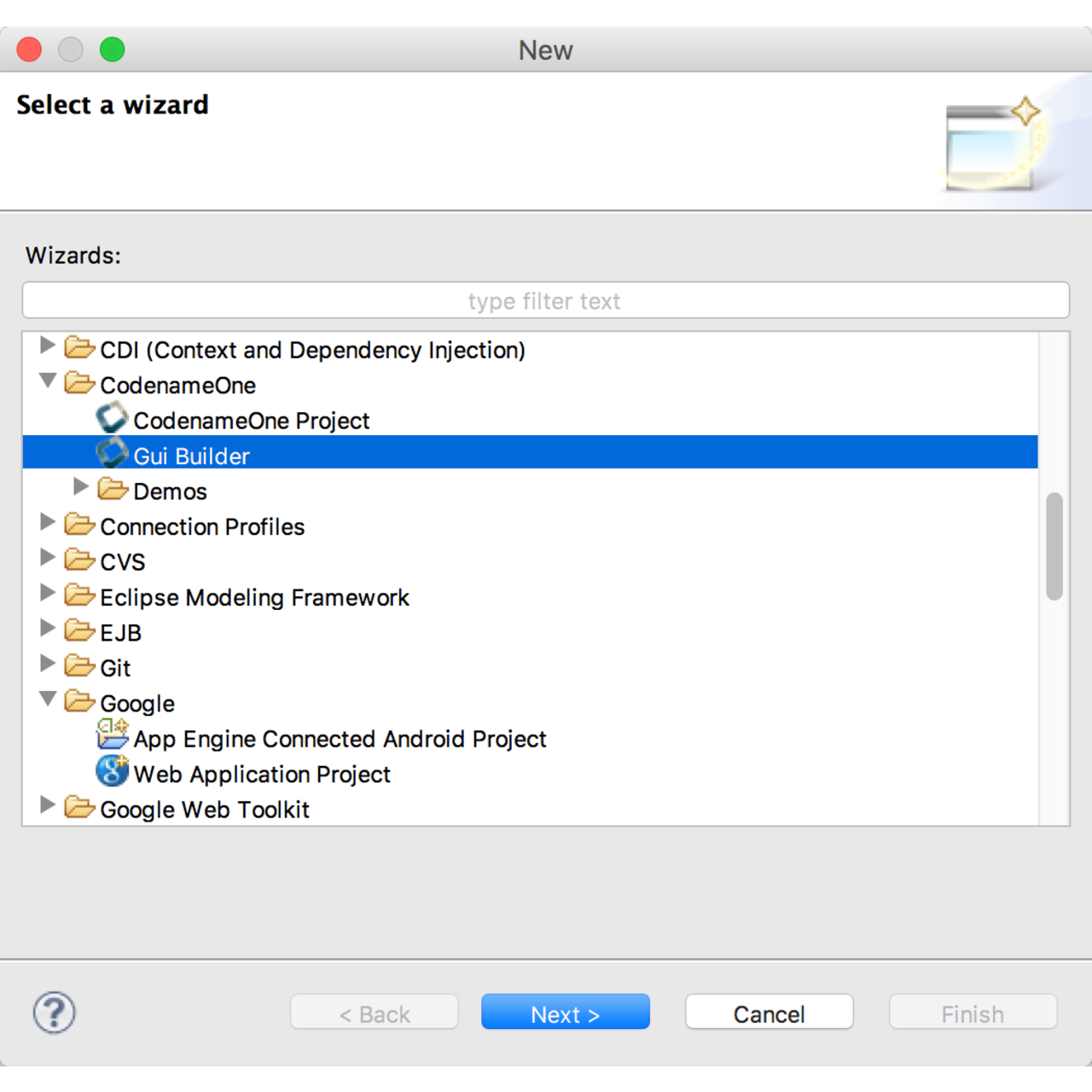Collapse the CodenameOne category
1092x1092 pixels.
click(47, 380)
